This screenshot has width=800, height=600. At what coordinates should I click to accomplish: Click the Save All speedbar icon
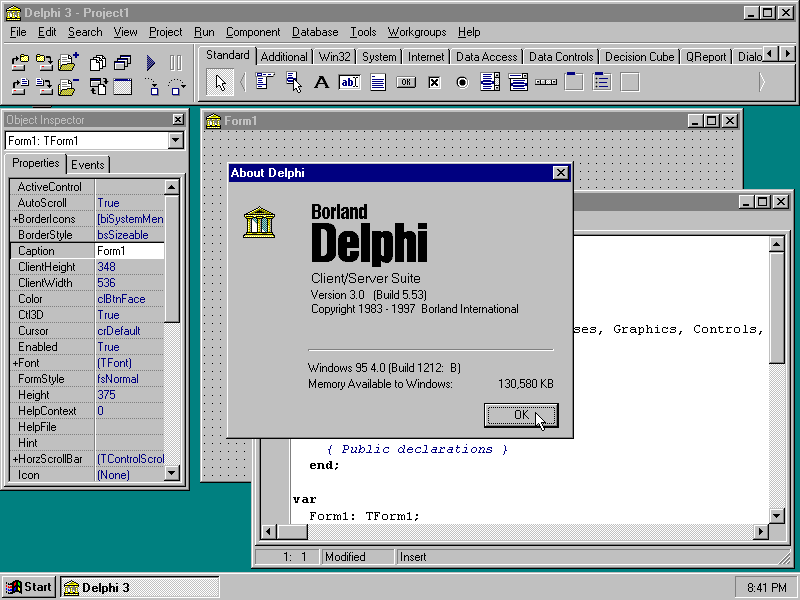44,62
